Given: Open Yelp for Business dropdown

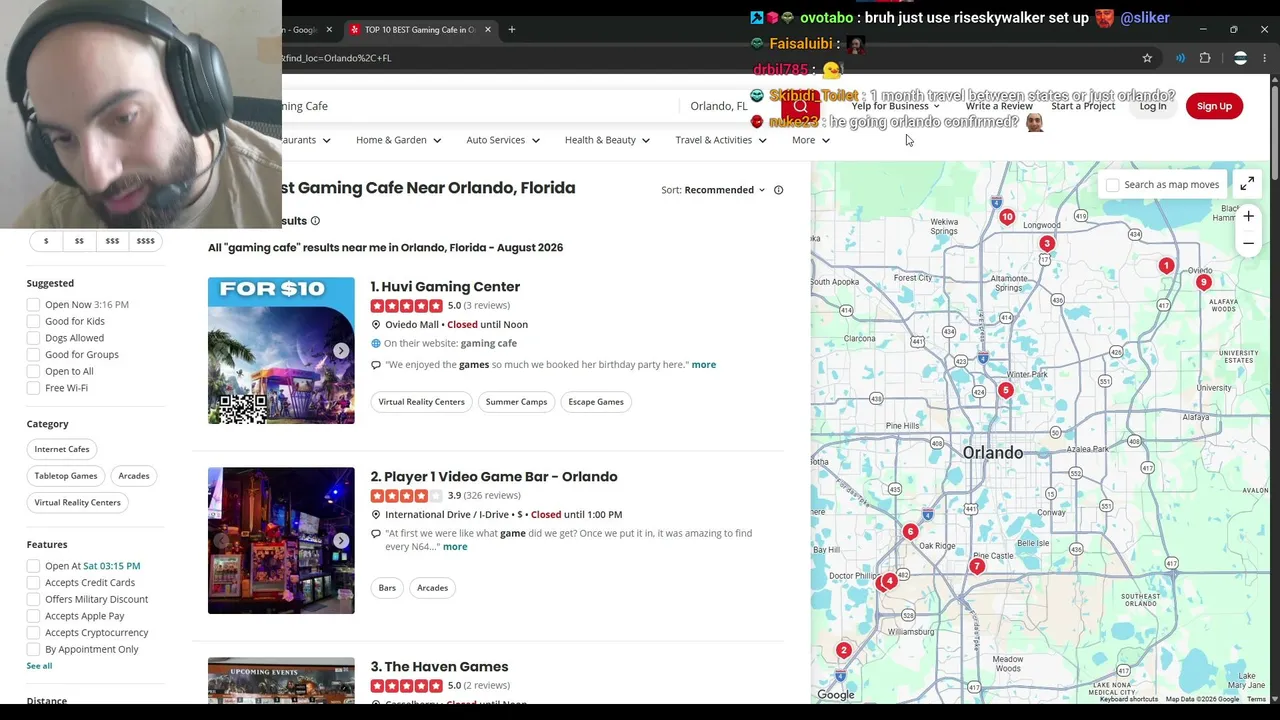Looking at the screenshot, I should click(x=895, y=106).
